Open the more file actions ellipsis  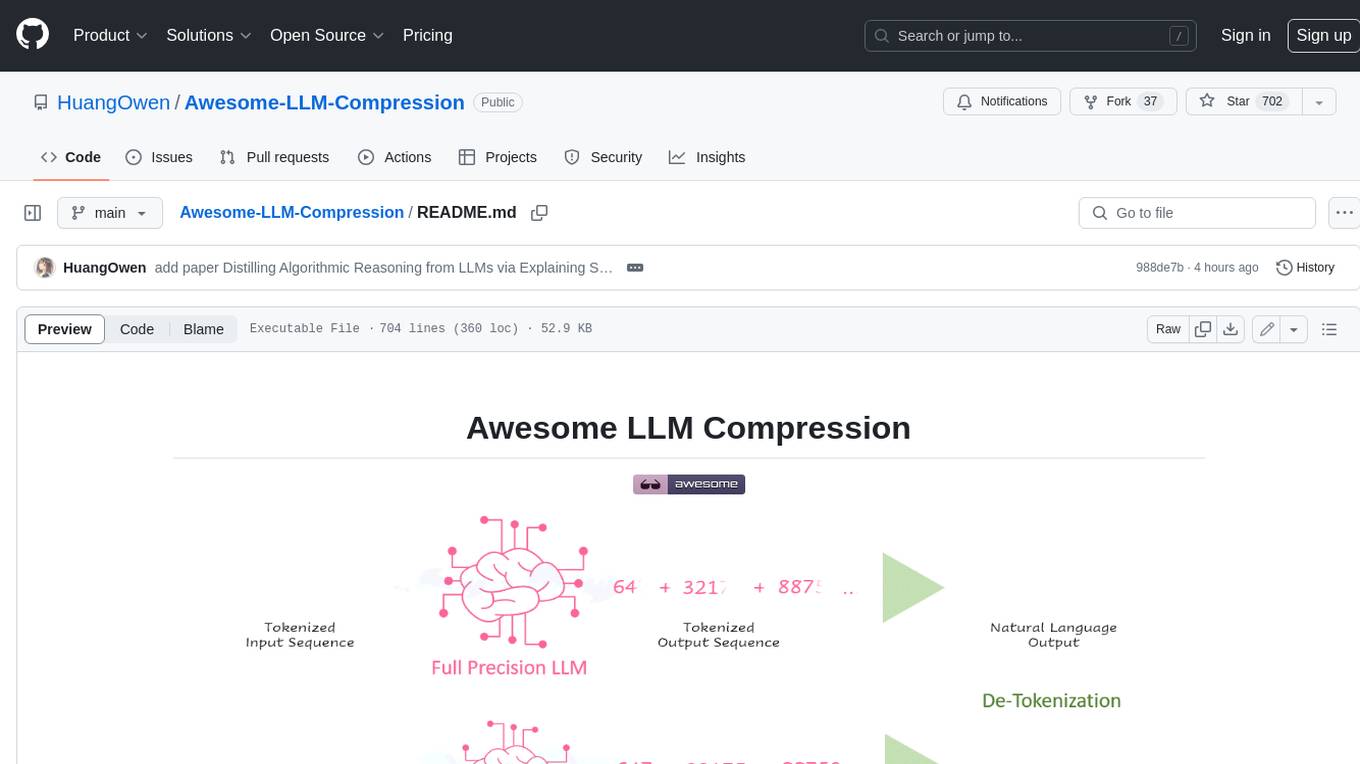[1344, 213]
